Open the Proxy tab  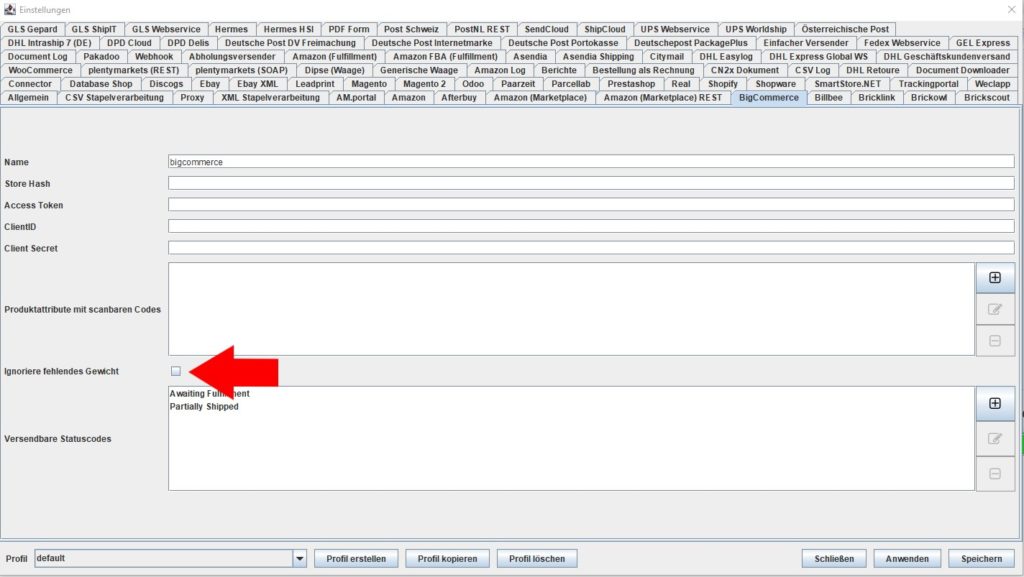point(192,97)
